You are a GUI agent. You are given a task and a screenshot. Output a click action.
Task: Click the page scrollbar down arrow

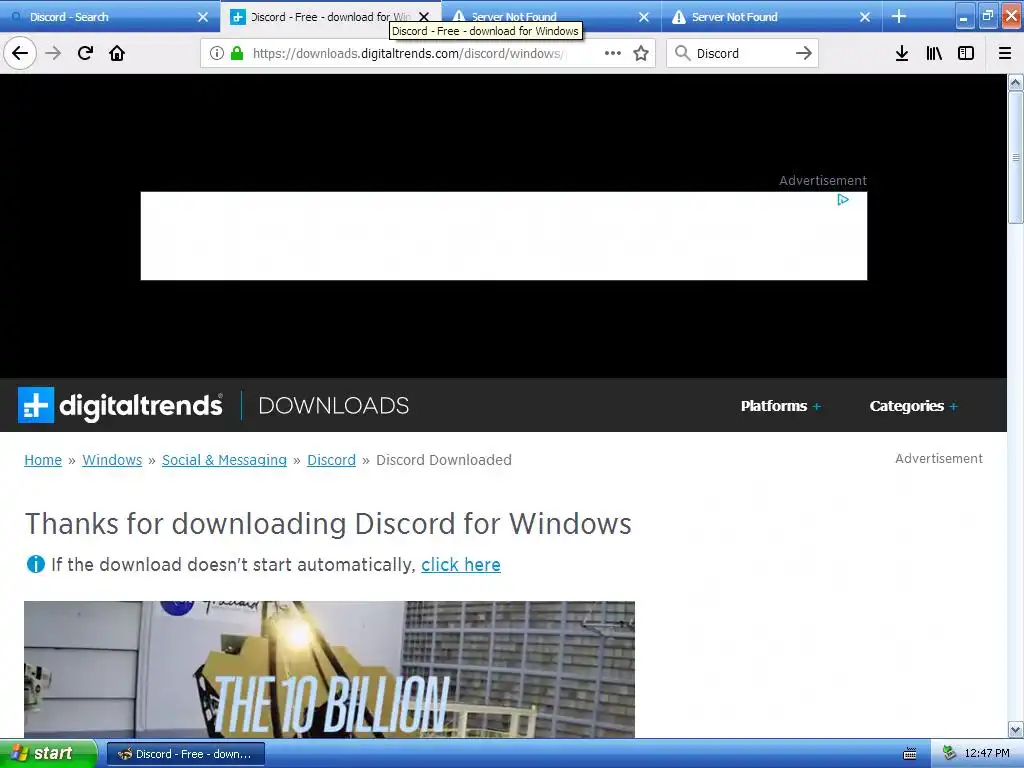[1016, 729]
